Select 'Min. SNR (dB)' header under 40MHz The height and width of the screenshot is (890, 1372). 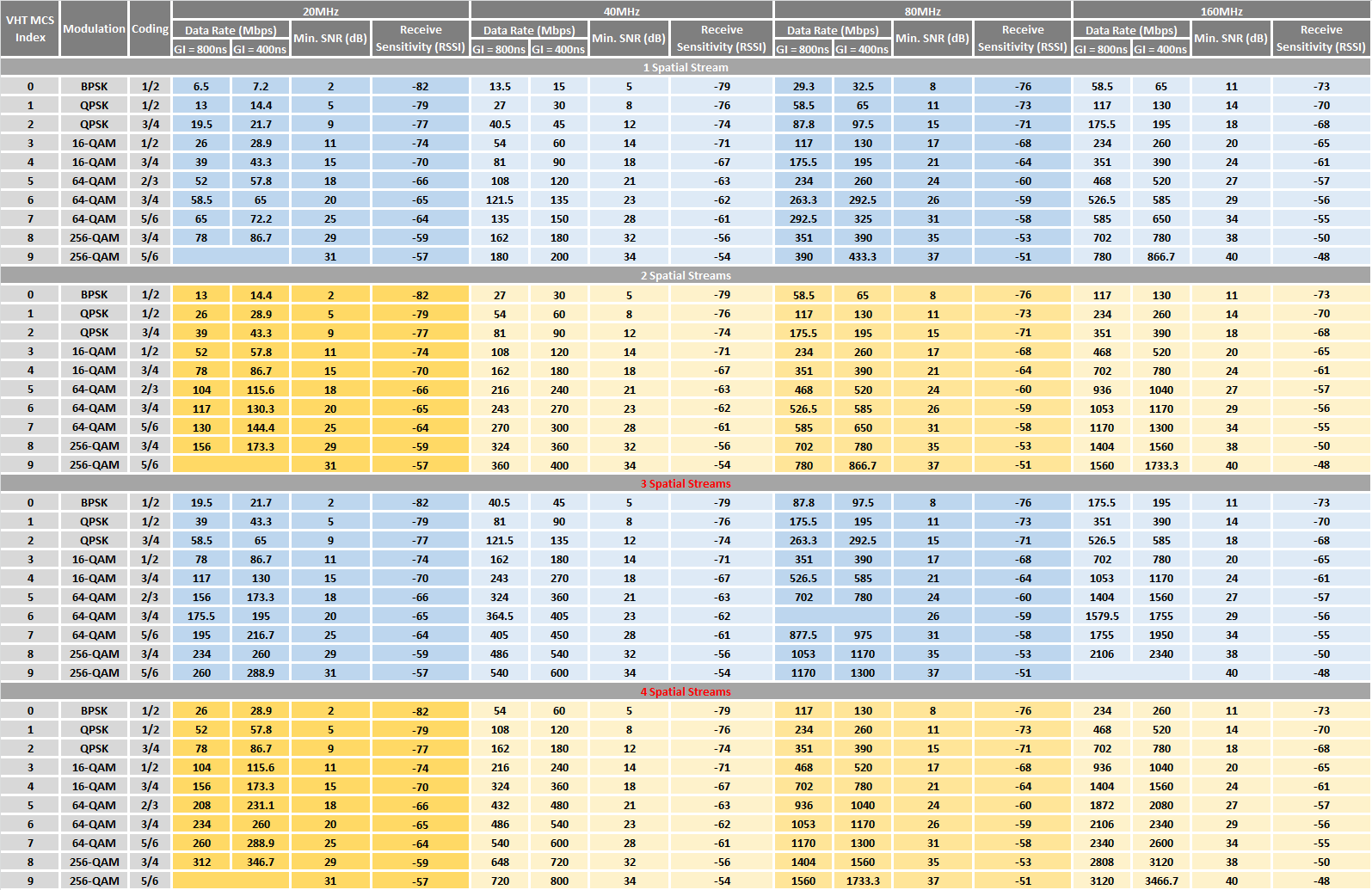pyautogui.click(x=629, y=39)
